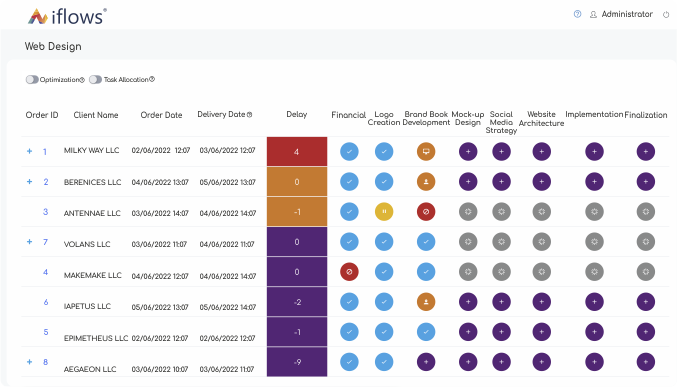Click ANTENNAE Logo Creation paused icon

(384, 212)
